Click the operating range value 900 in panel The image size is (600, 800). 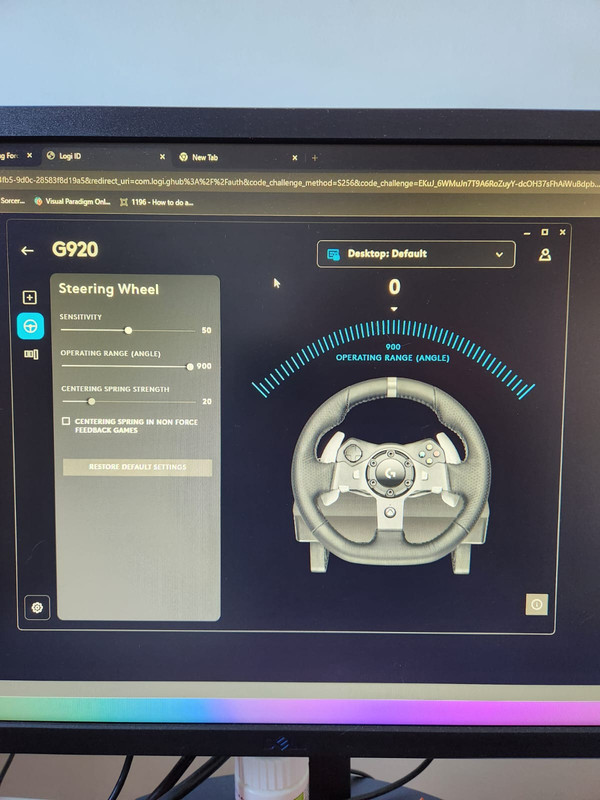pyautogui.click(x=204, y=366)
